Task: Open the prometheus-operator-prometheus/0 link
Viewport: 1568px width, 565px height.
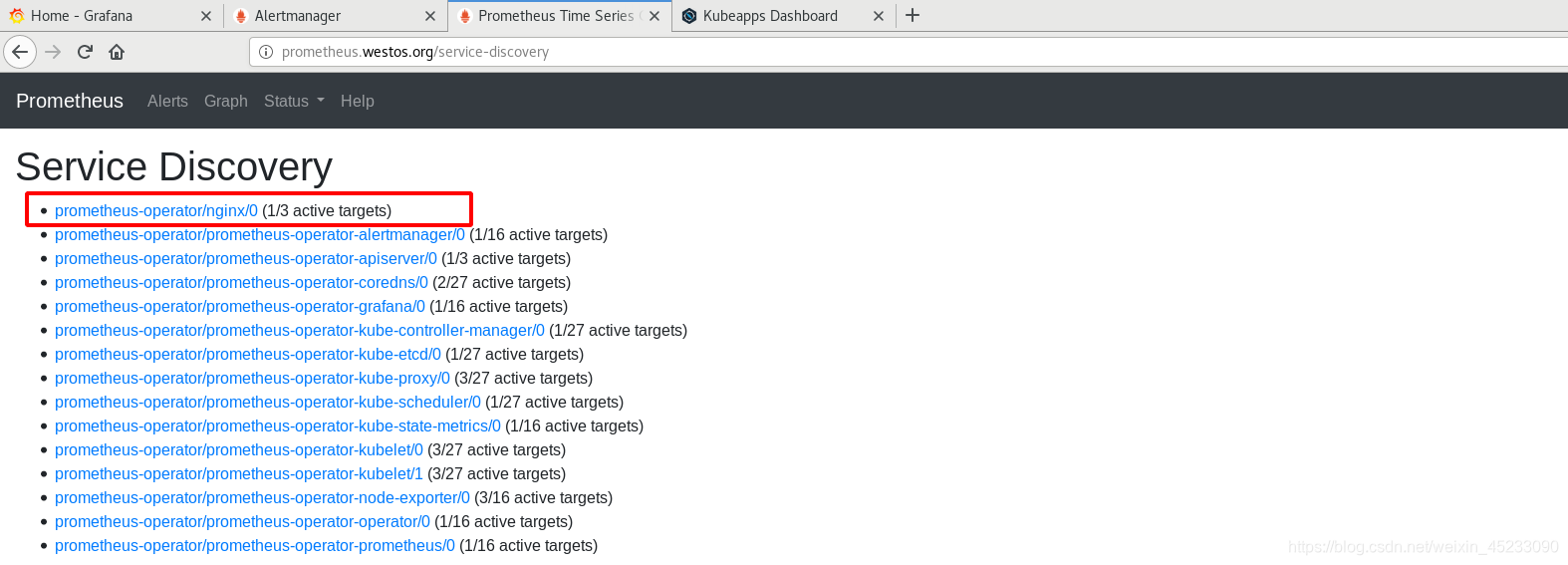Action: click(x=255, y=545)
